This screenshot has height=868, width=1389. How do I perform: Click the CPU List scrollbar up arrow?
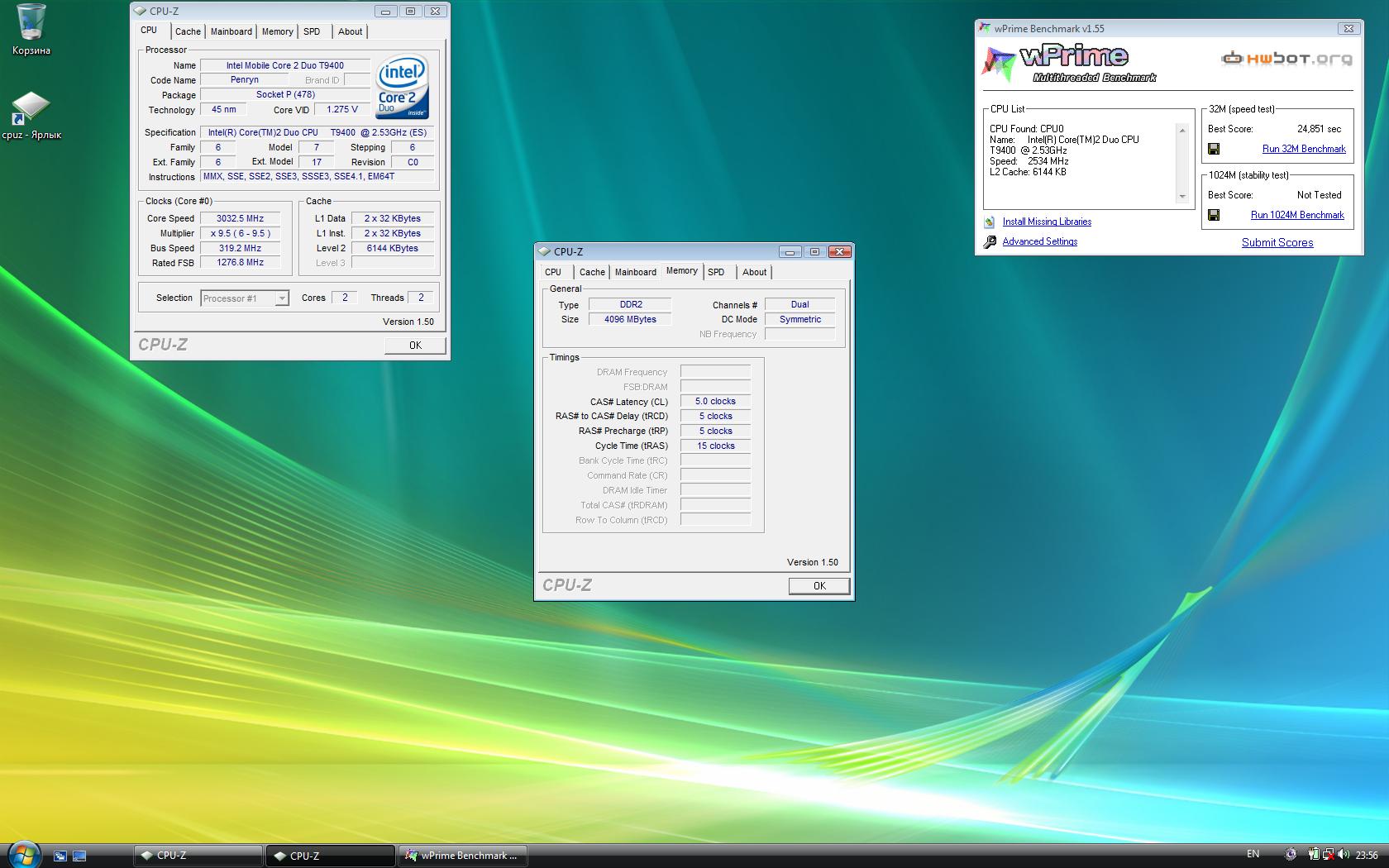(1182, 130)
